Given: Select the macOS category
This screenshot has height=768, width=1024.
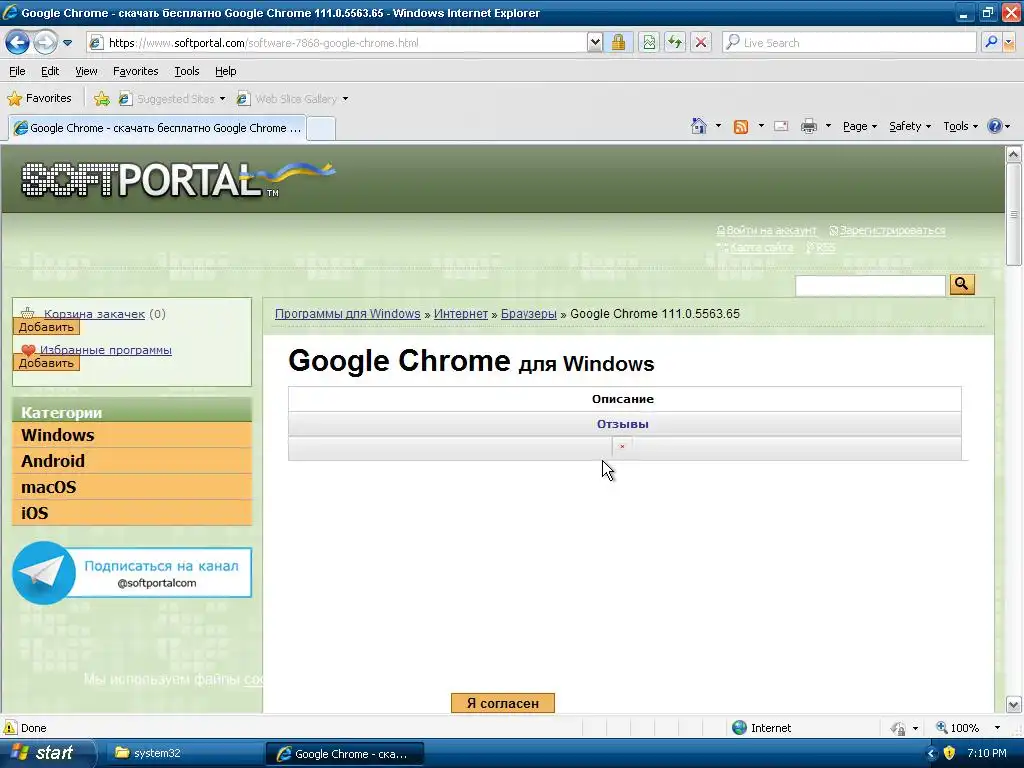Looking at the screenshot, I should click(x=132, y=487).
